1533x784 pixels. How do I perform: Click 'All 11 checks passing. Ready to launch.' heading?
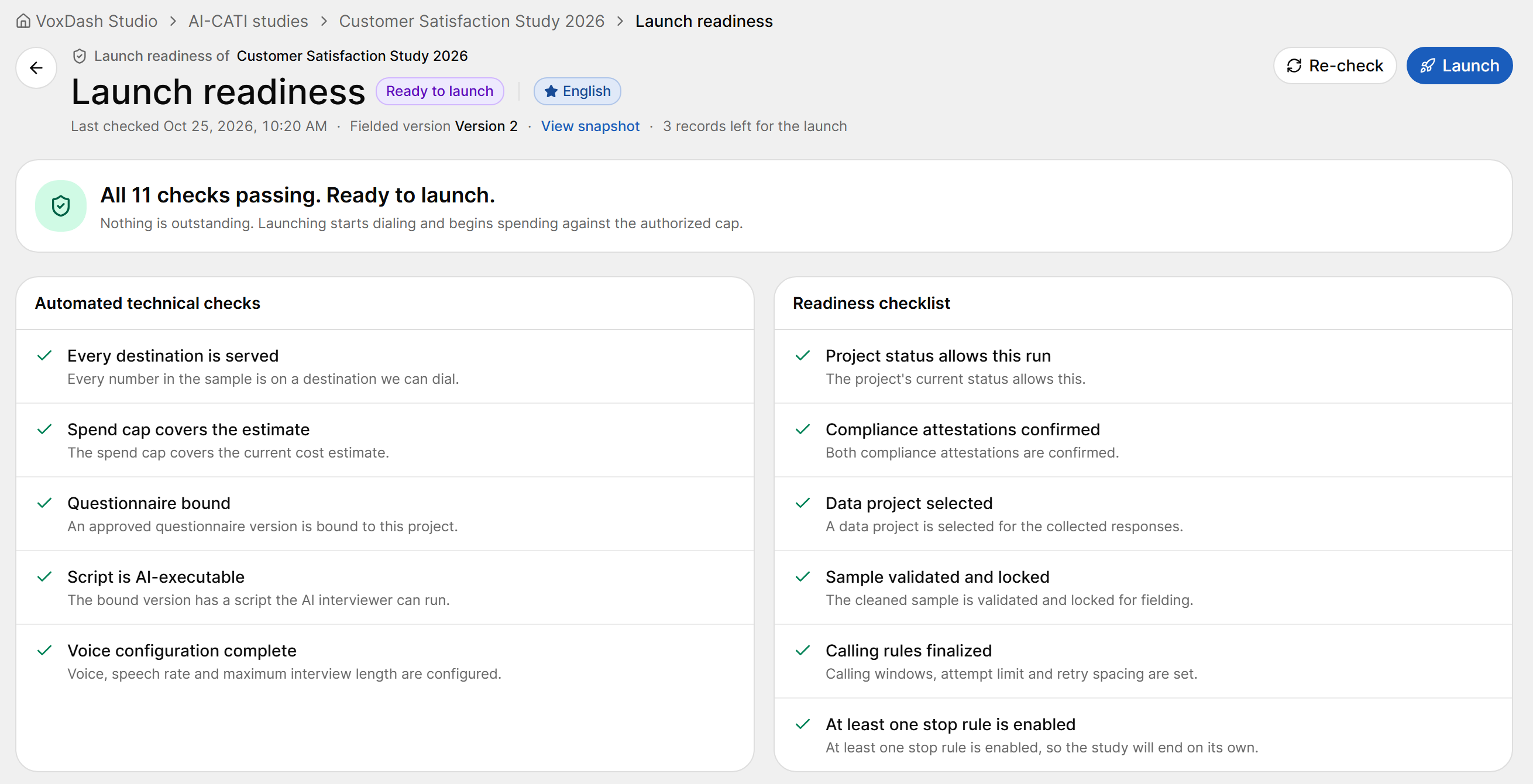[x=298, y=195]
